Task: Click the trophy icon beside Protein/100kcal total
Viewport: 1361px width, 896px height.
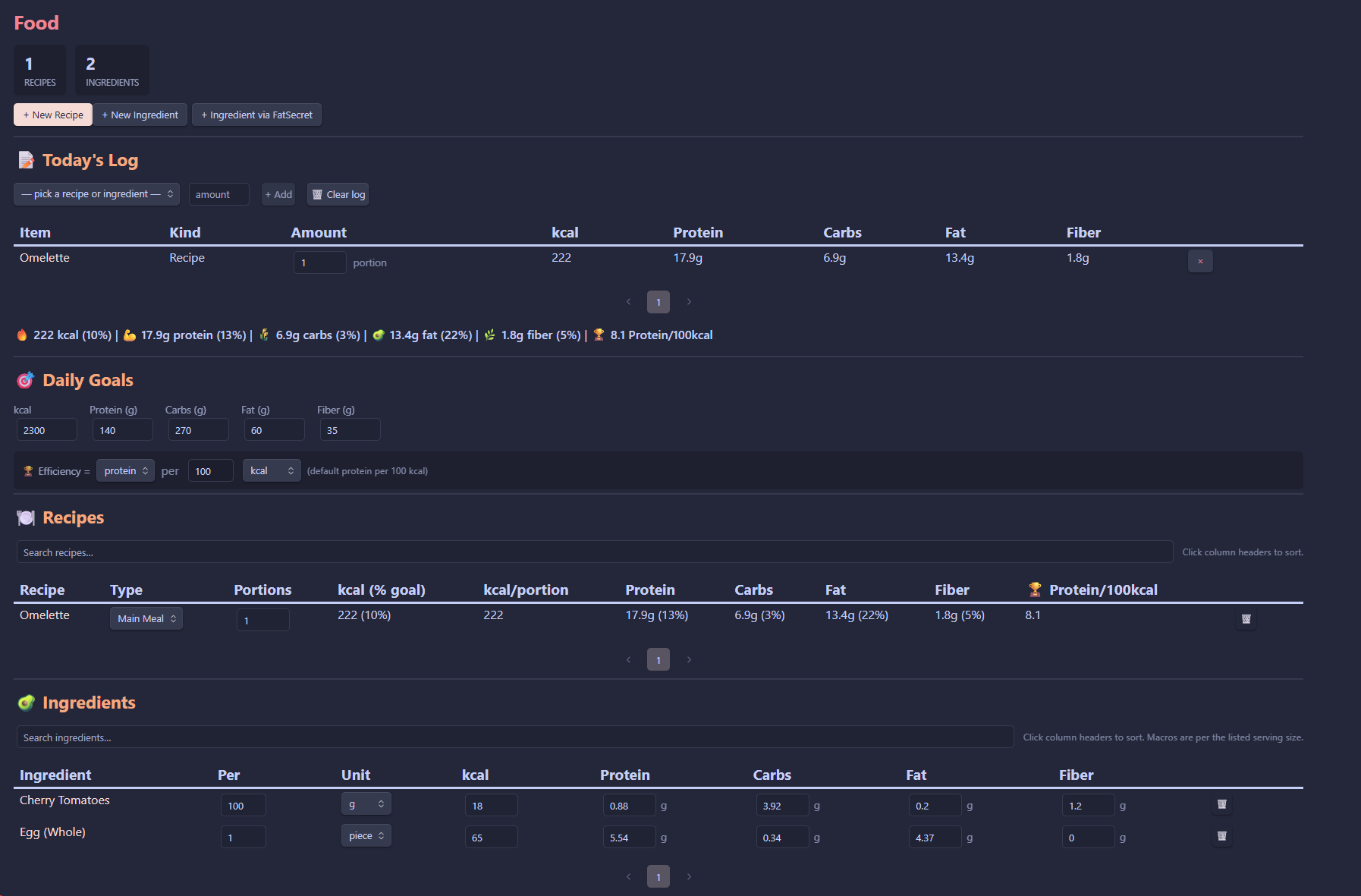Action: pyautogui.click(x=599, y=335)
